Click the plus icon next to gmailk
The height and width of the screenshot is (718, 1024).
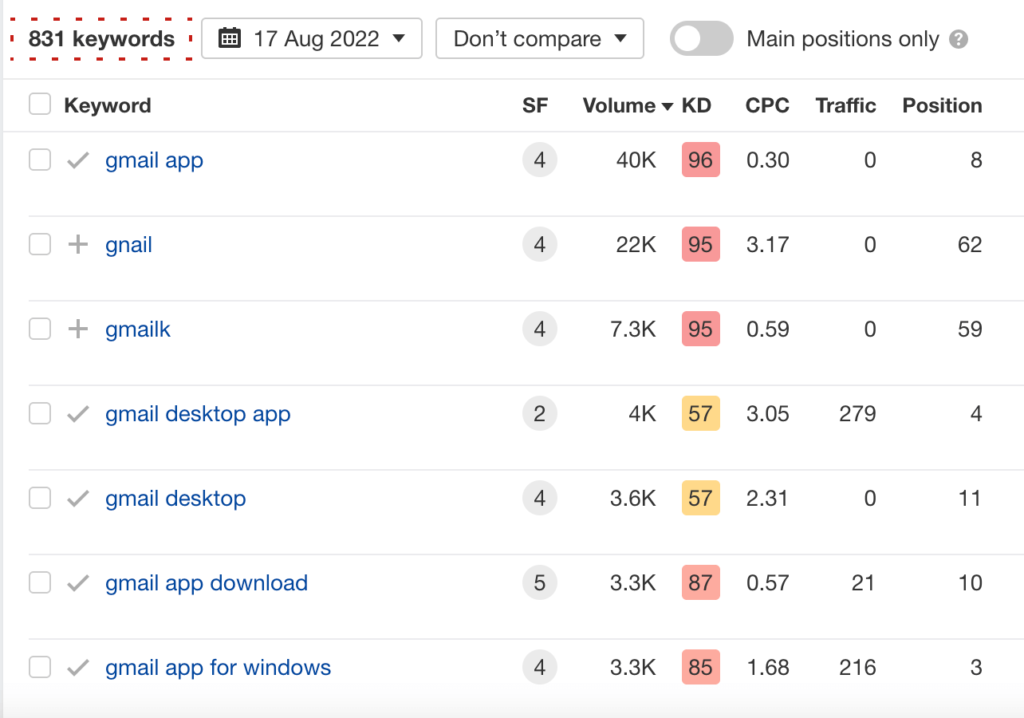pyautogui.click(x=78, y=329)
